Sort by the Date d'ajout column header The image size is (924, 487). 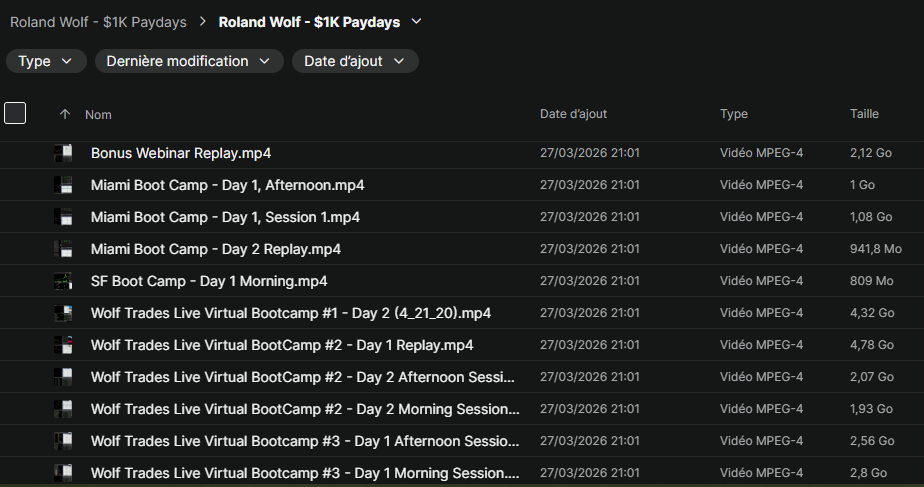point(573,114)
